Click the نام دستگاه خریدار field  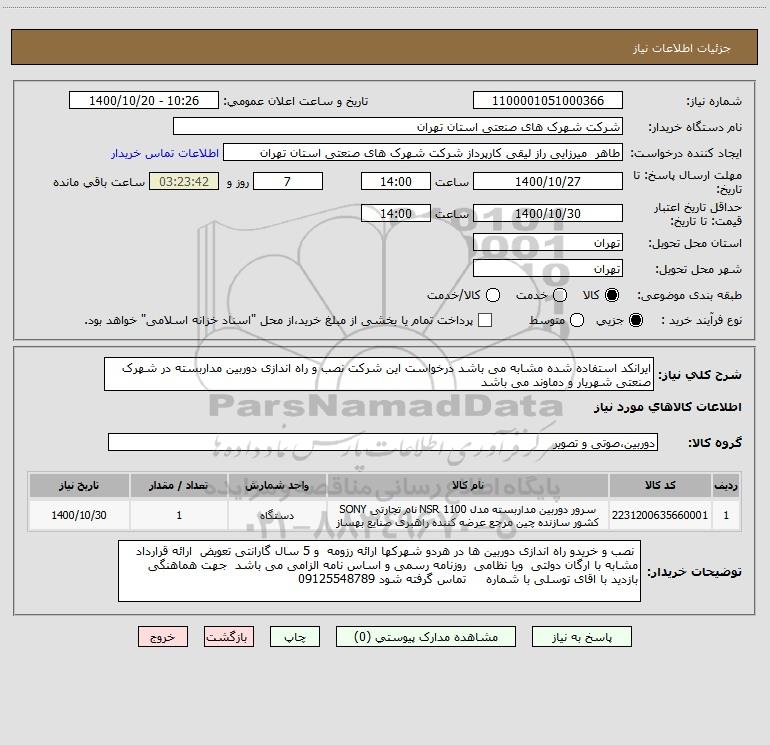point(398,127)
